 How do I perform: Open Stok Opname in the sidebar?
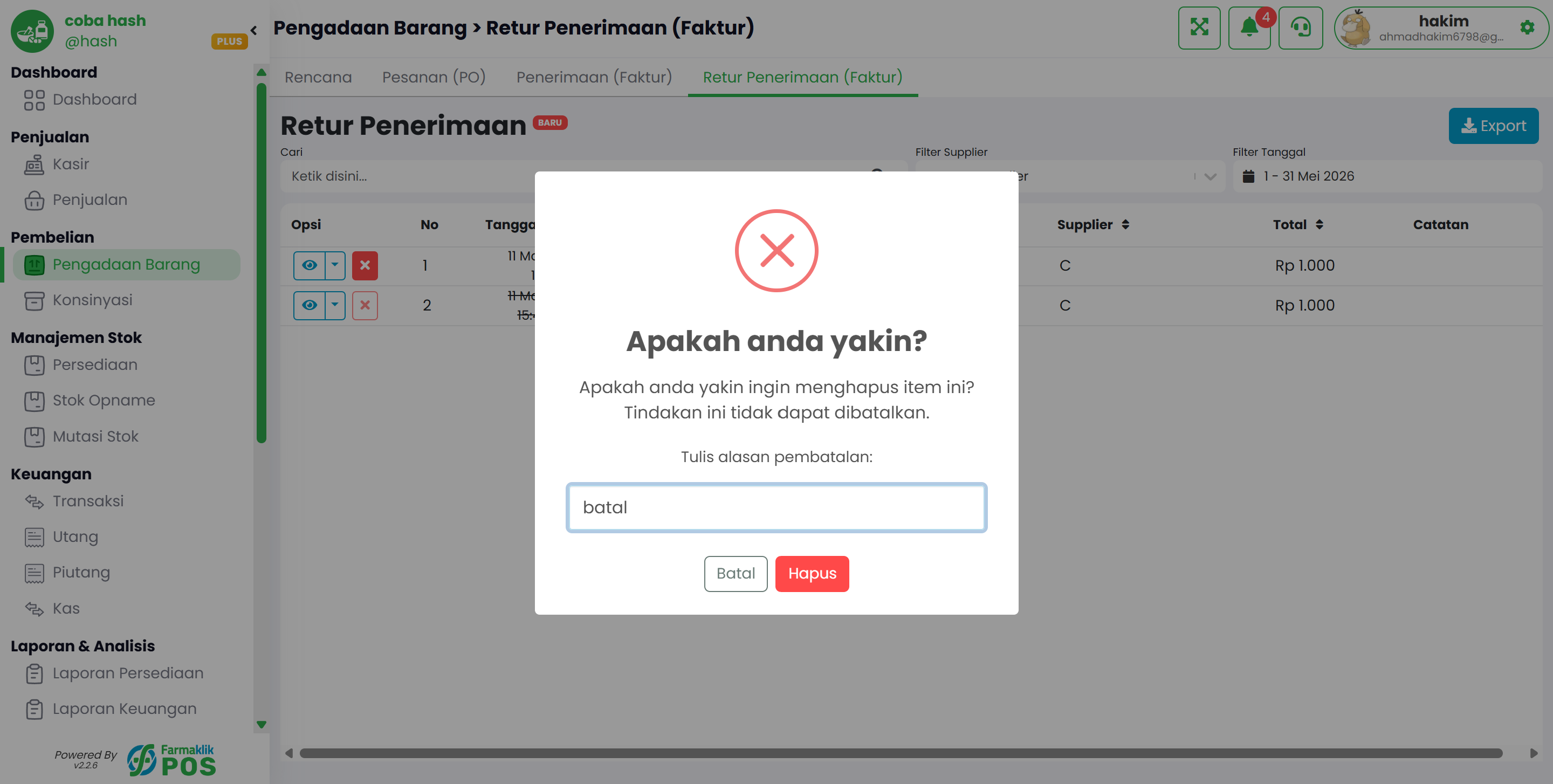click(x=104, y=401)
